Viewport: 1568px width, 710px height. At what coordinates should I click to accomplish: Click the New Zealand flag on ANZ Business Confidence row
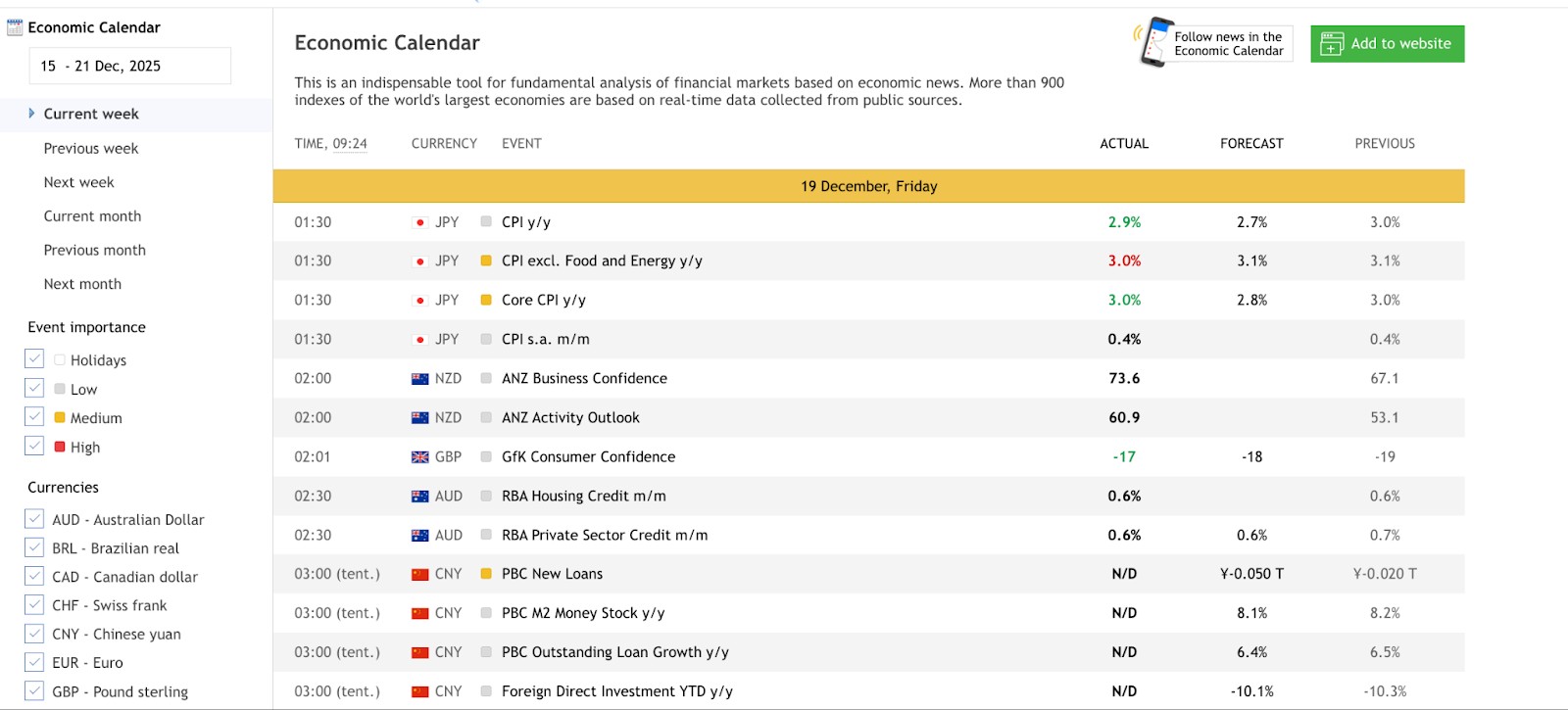coord(419,379)
